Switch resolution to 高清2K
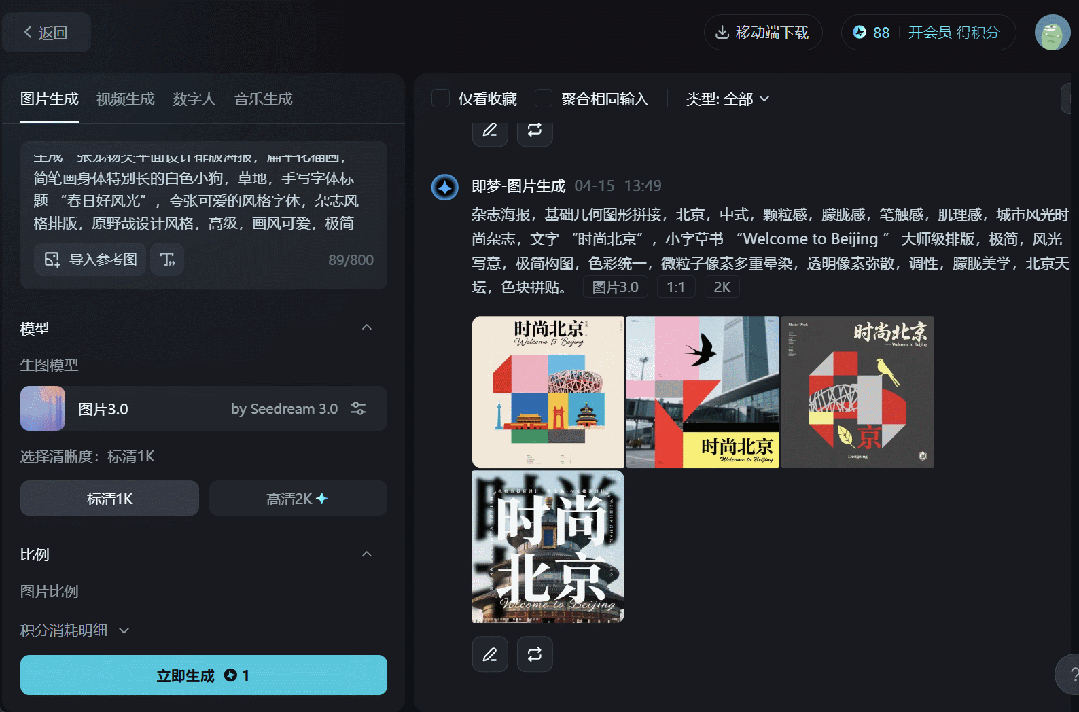Viewport: 1079px width, 712px height. coord(297,498)
